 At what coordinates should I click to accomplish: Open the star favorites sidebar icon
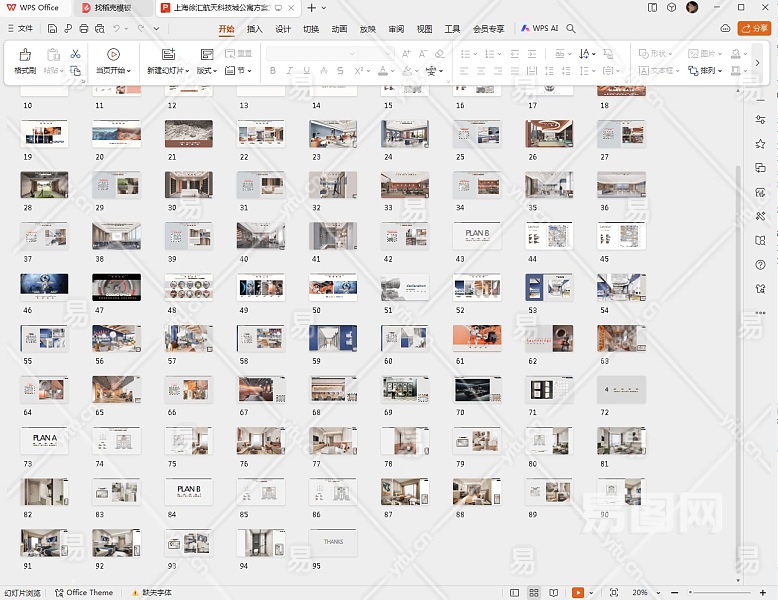pos(760,144)
